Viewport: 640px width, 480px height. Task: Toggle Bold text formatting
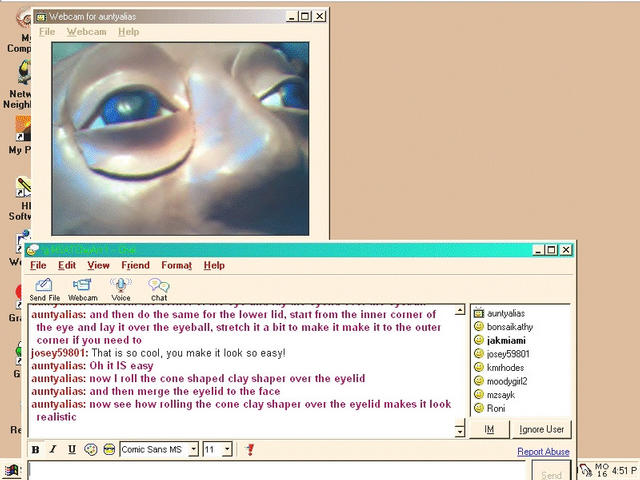(36, 449)
